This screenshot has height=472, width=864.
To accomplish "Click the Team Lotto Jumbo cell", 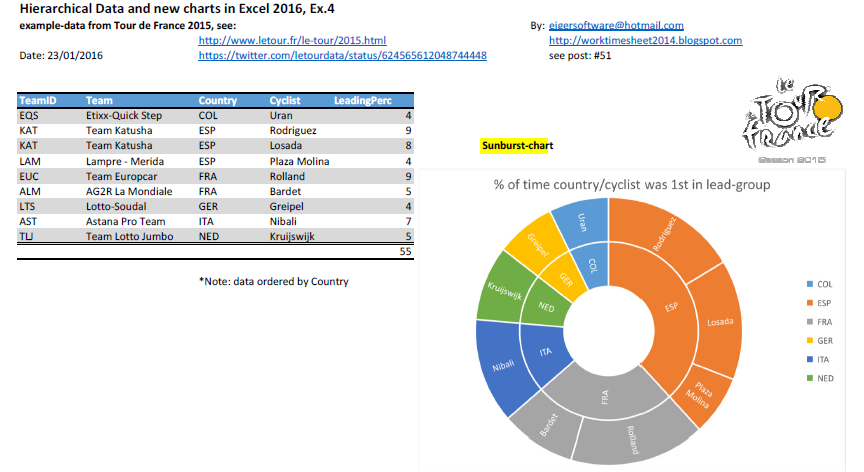I will pos(129,236).
